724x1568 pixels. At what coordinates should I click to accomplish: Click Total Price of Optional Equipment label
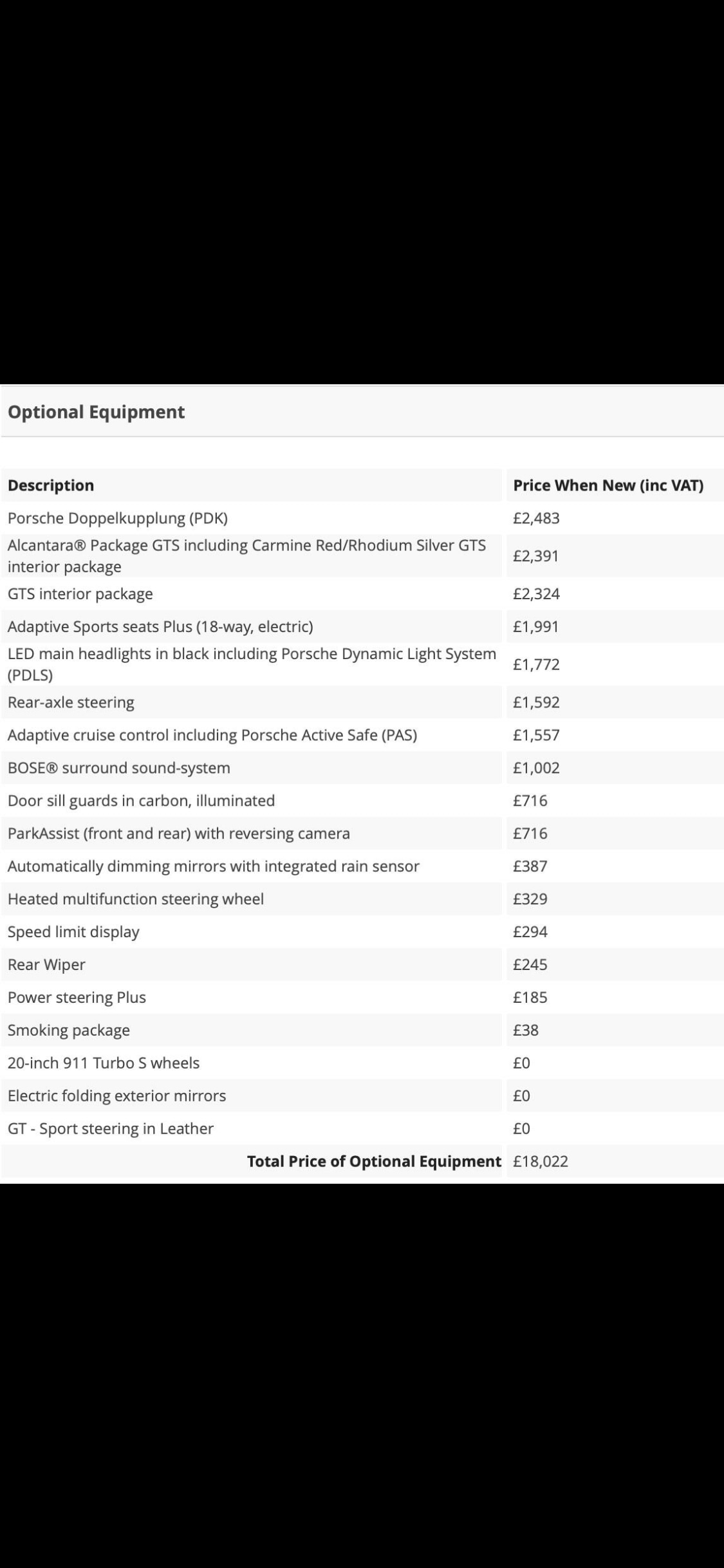point(374,1161)
